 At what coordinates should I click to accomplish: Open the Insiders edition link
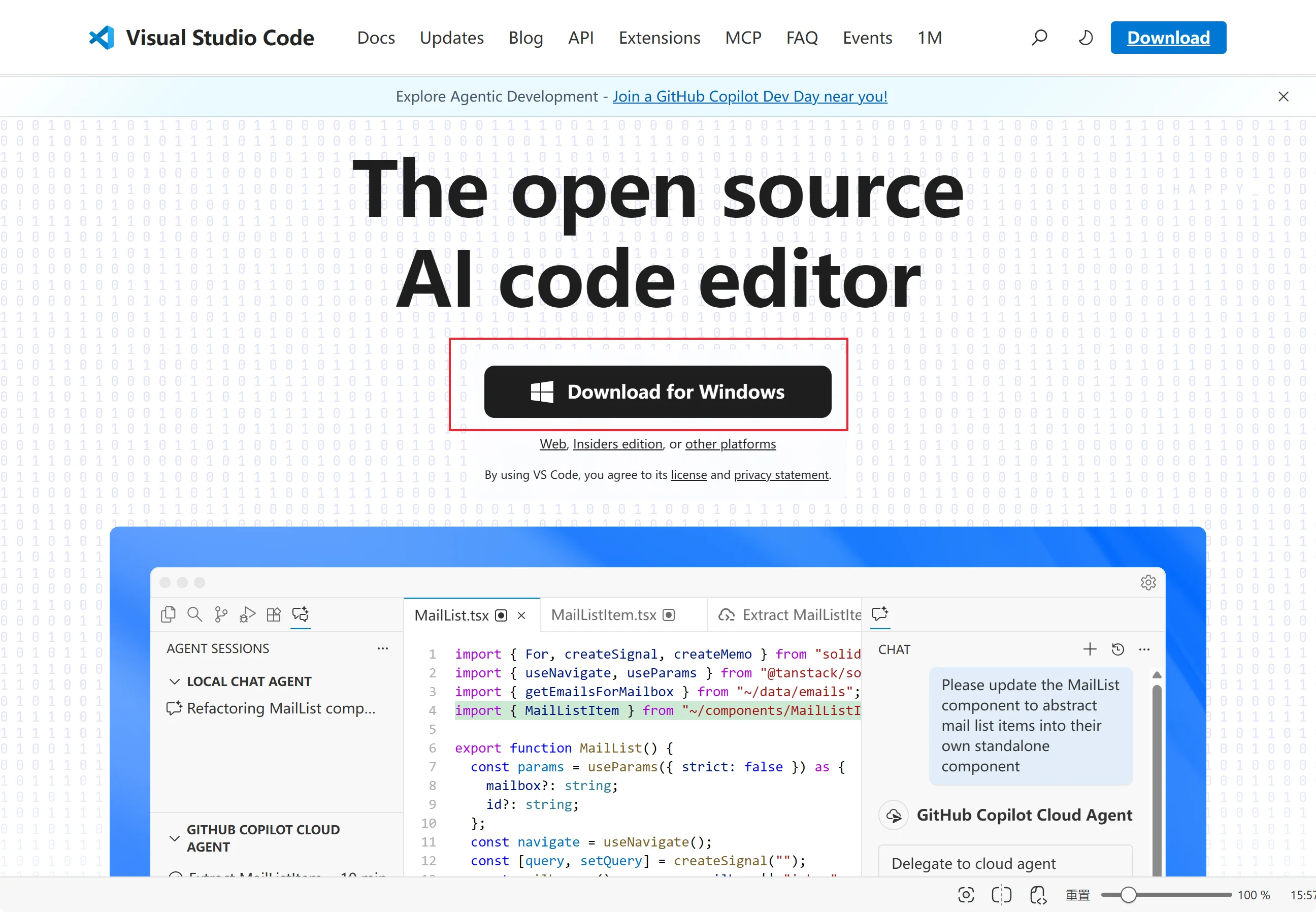click(617, 444)
